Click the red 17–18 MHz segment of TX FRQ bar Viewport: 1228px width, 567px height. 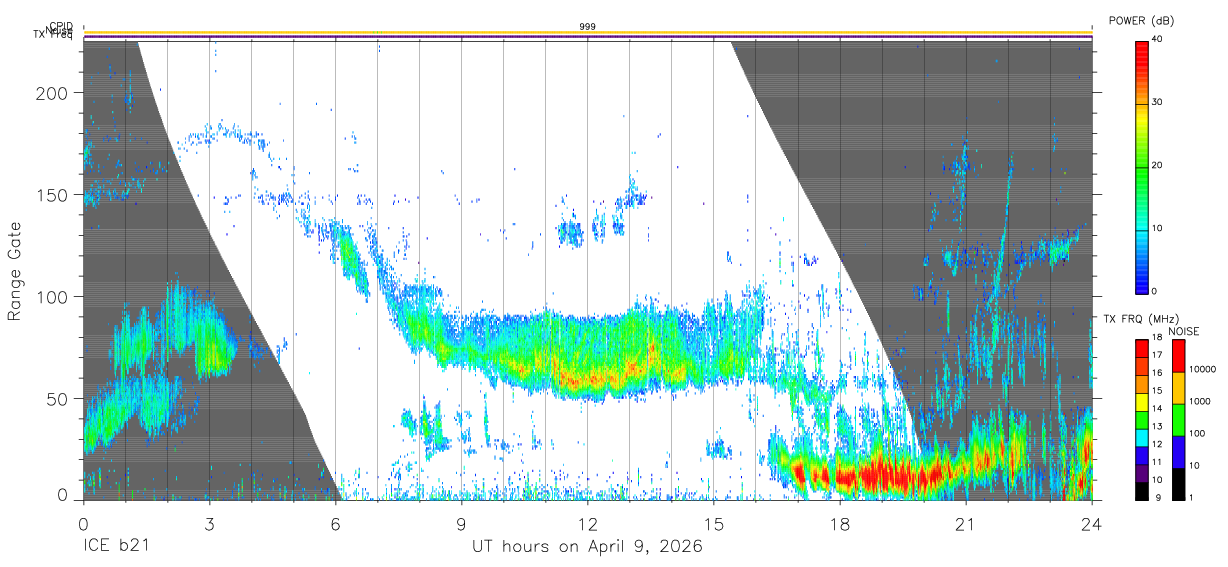point(1141,349)
